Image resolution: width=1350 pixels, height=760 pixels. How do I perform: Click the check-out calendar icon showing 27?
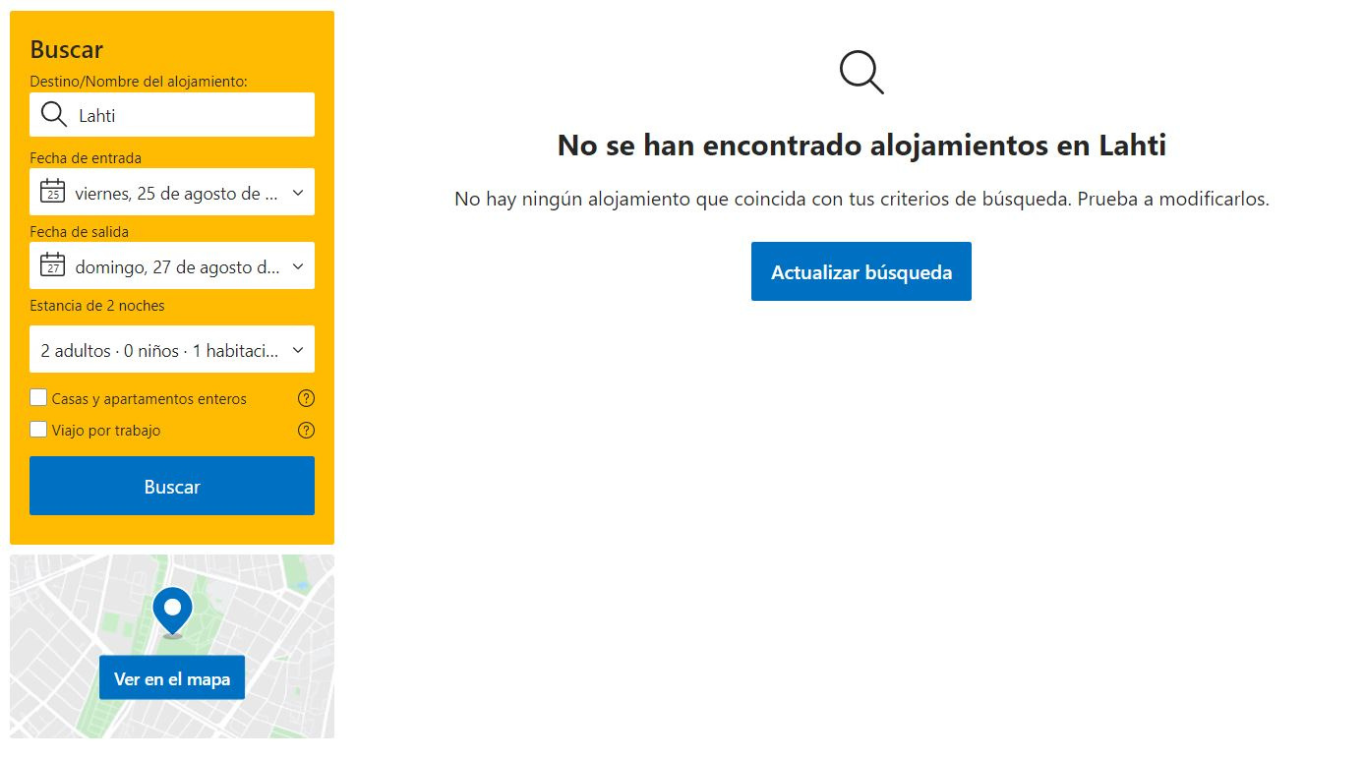(x=52, y=266)
